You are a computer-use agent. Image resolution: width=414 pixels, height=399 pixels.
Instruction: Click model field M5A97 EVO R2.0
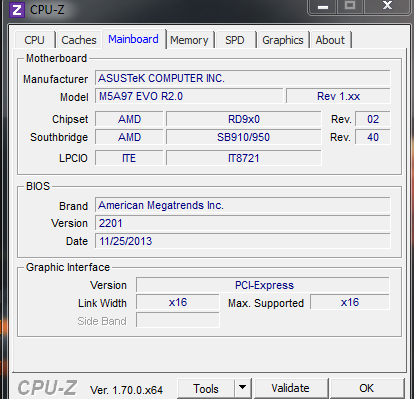click(189, 96)
